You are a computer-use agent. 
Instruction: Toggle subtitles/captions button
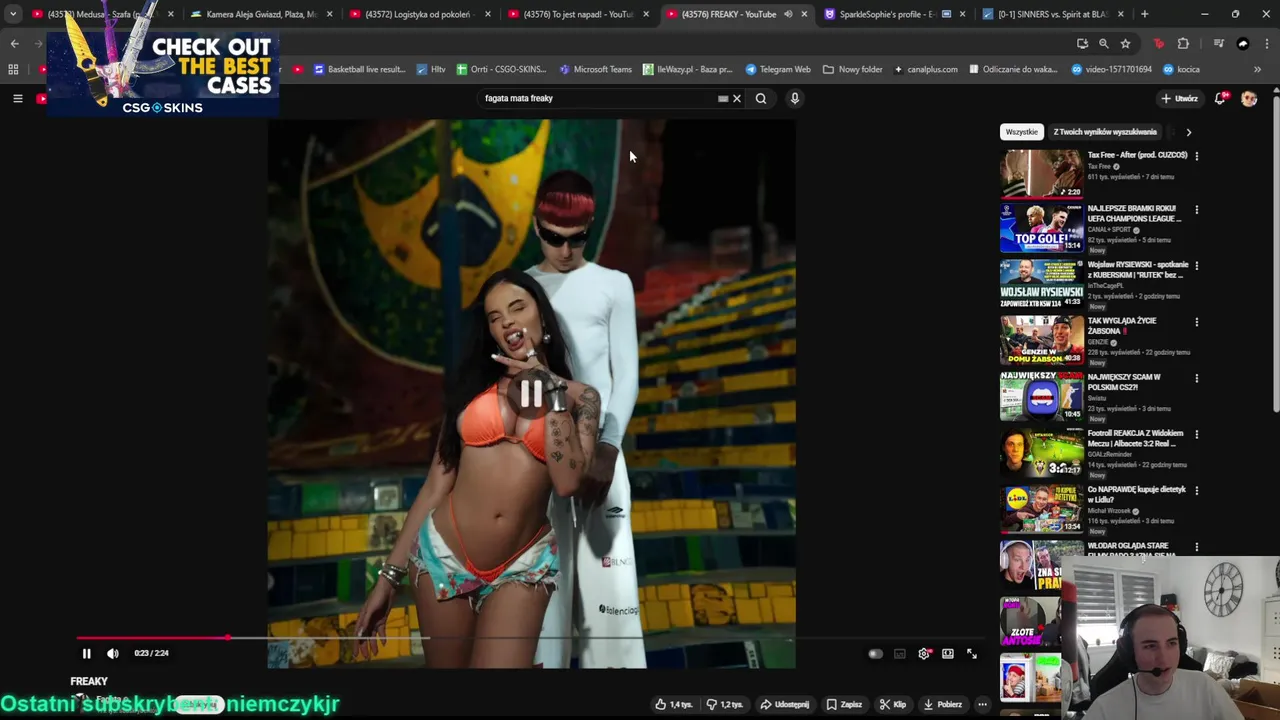[900, 653]
